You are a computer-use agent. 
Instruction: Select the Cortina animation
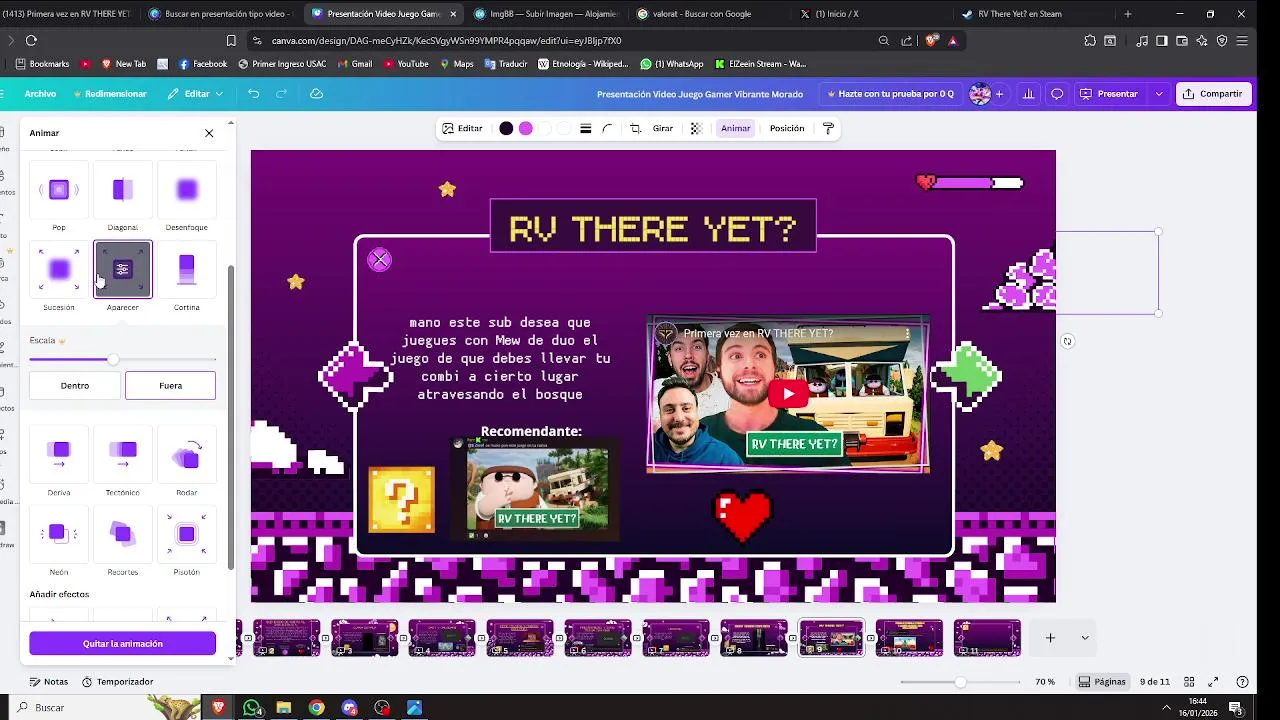[187, 269]
